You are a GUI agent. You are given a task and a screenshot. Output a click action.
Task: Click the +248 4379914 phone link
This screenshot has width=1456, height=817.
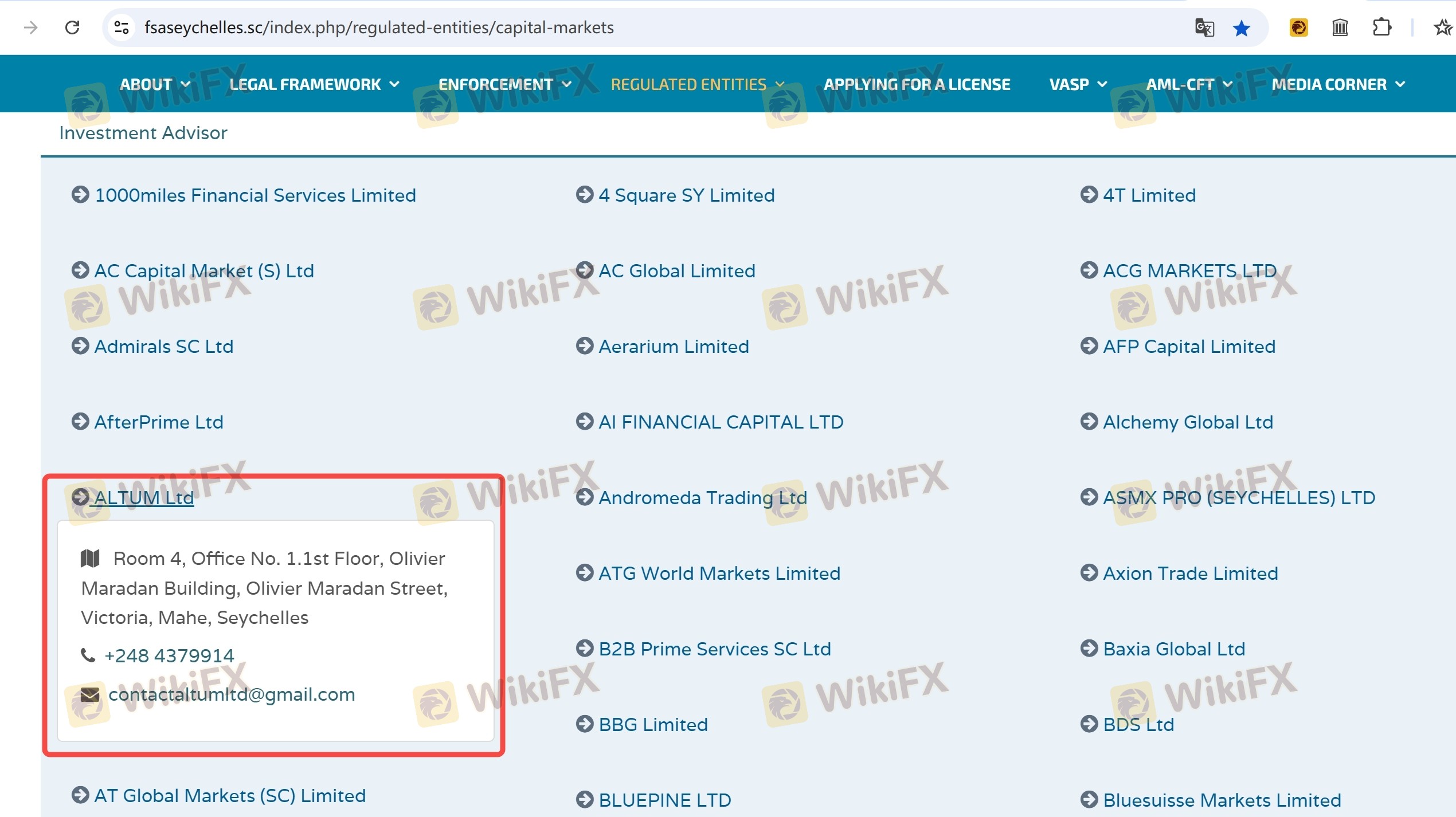(169, 655)
